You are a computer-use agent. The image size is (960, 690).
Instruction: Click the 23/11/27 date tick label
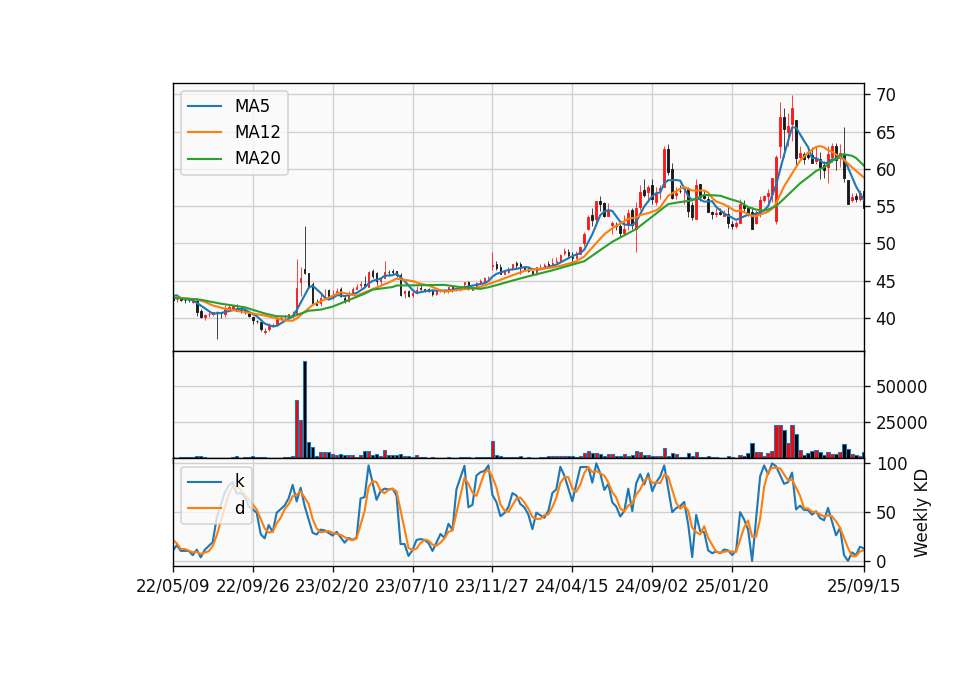tap(492, 586)
